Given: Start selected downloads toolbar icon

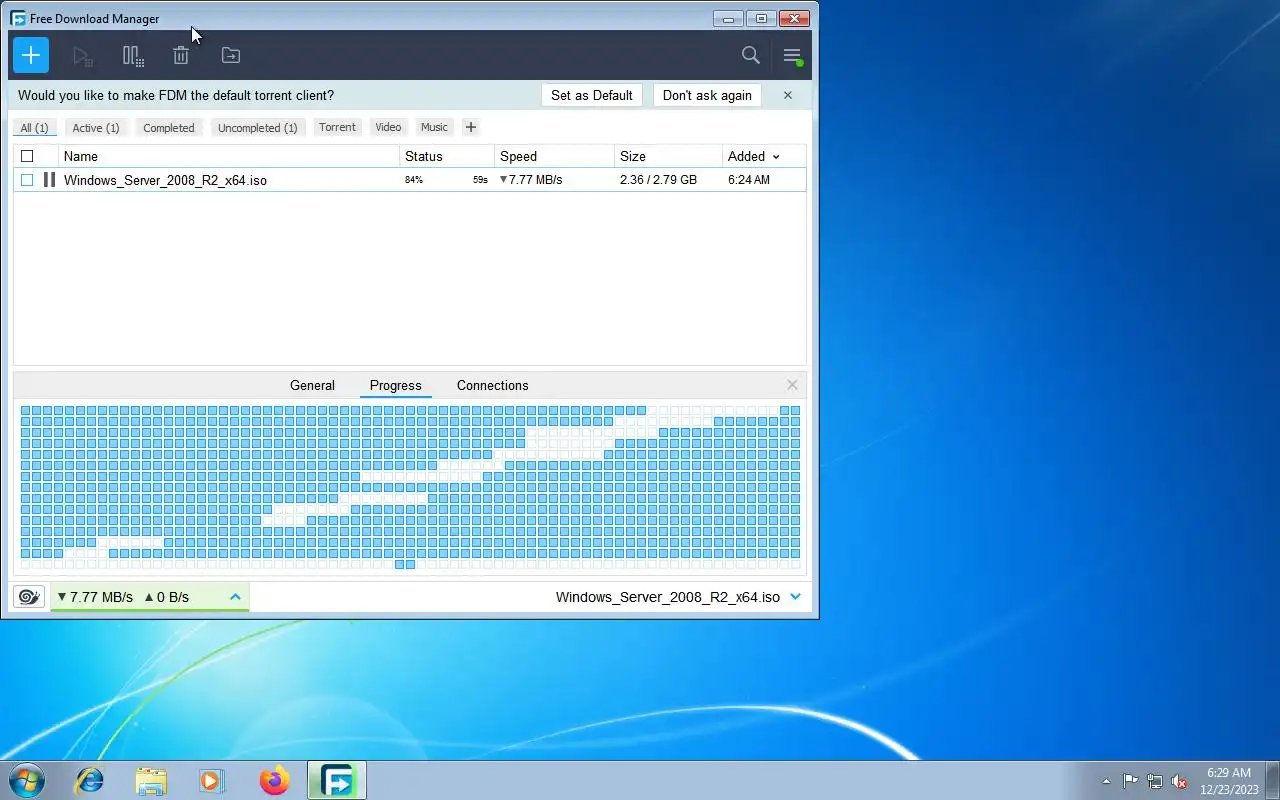Looking at the screenshot, I should [83, 56].
